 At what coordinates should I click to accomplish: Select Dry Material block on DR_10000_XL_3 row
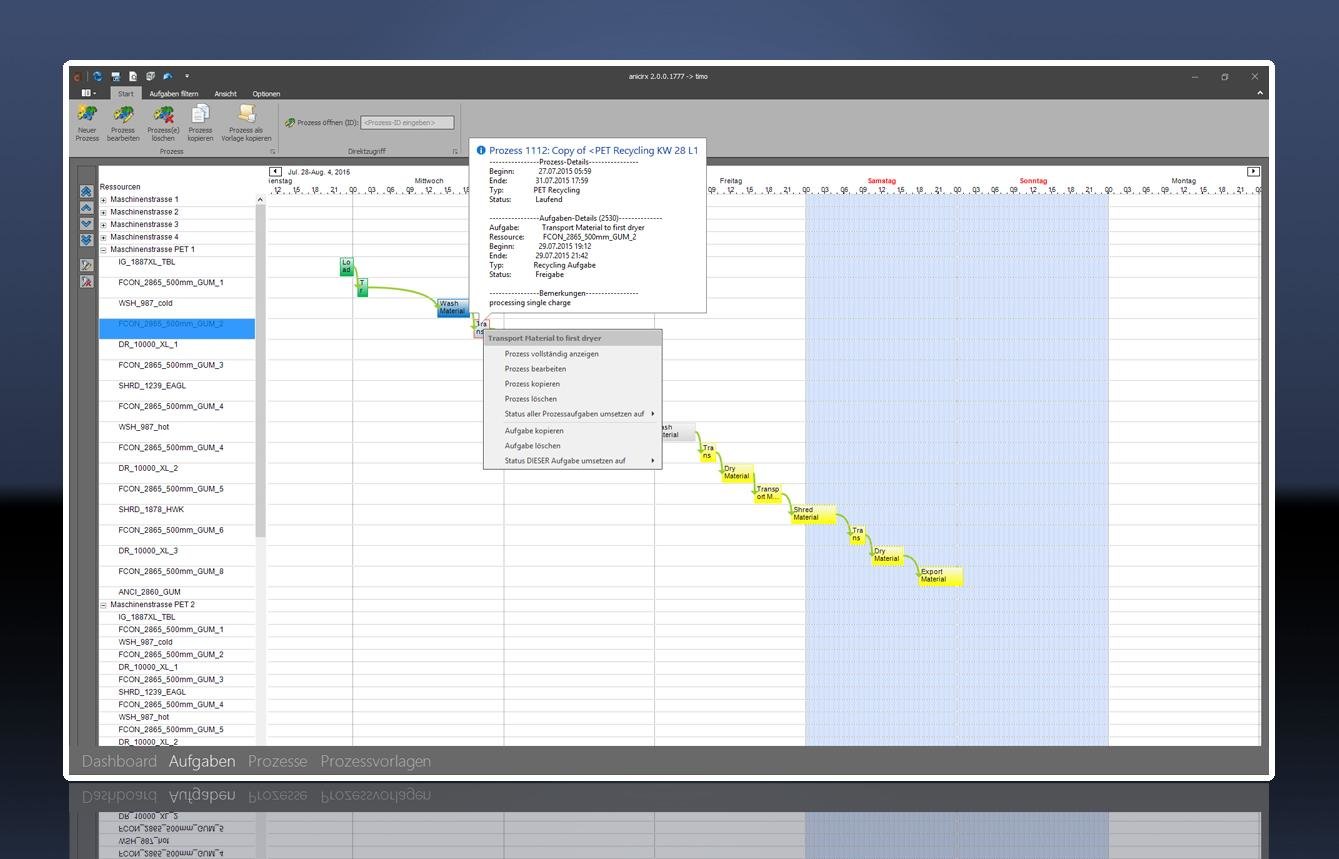(886, 555)
